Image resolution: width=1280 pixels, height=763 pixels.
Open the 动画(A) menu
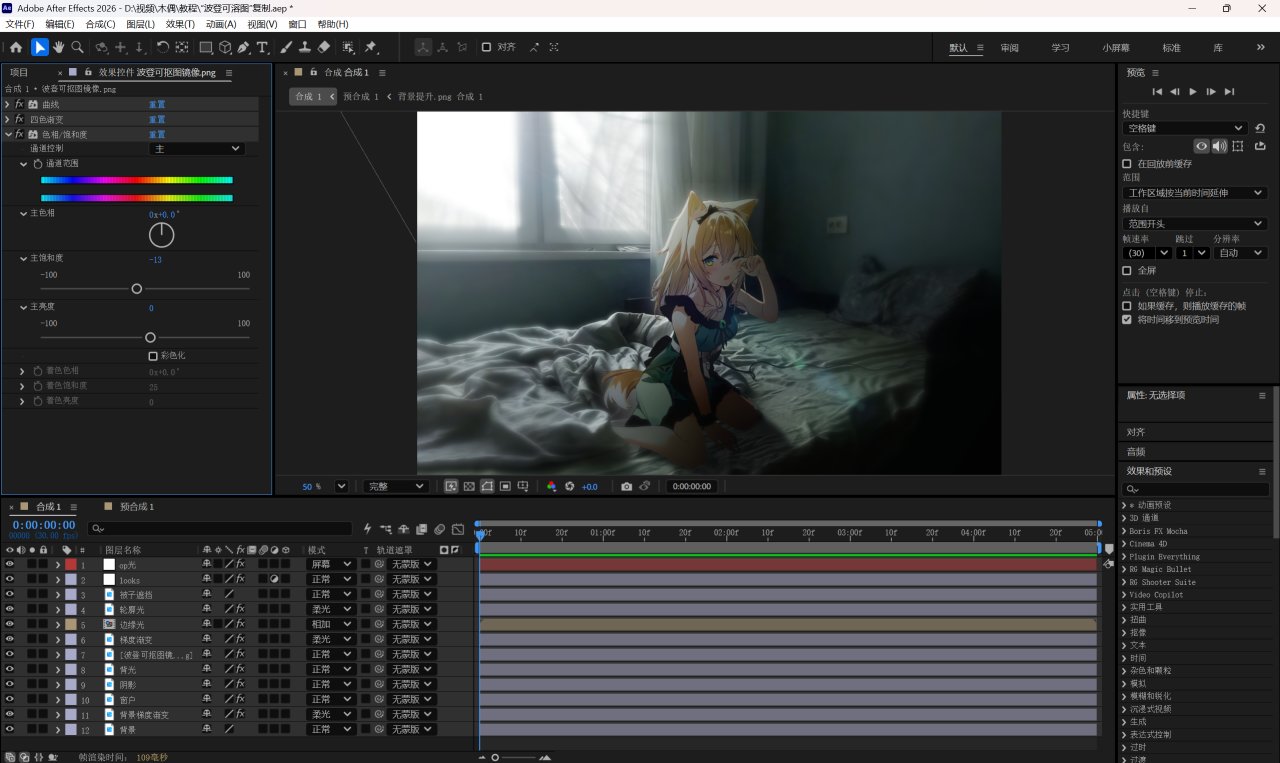[x=221, y=24]
